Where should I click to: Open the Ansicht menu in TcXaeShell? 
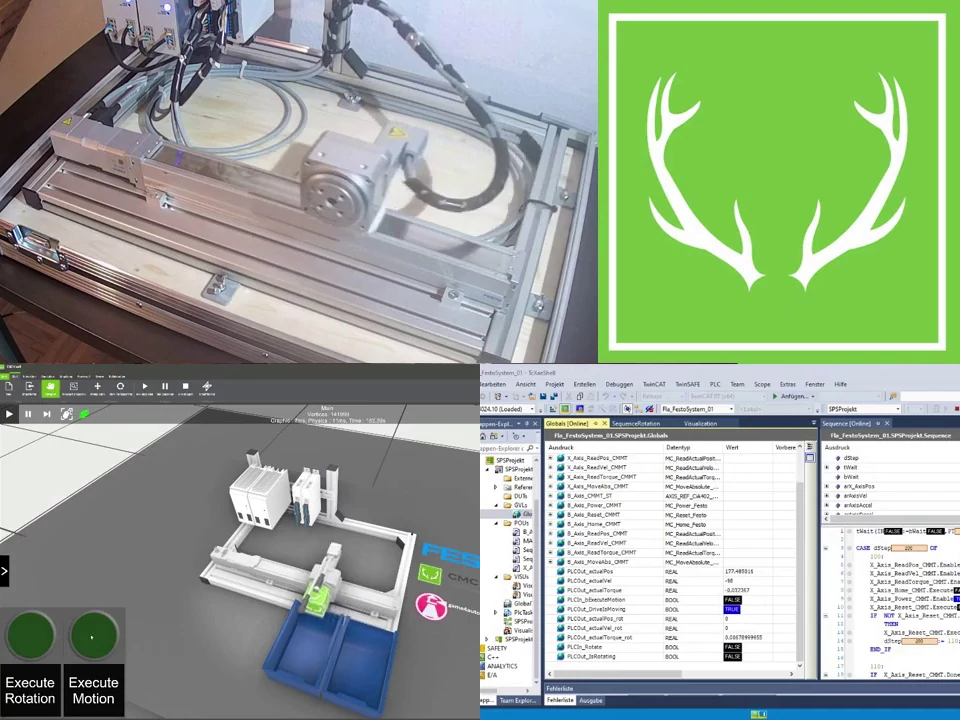point(526,384)
